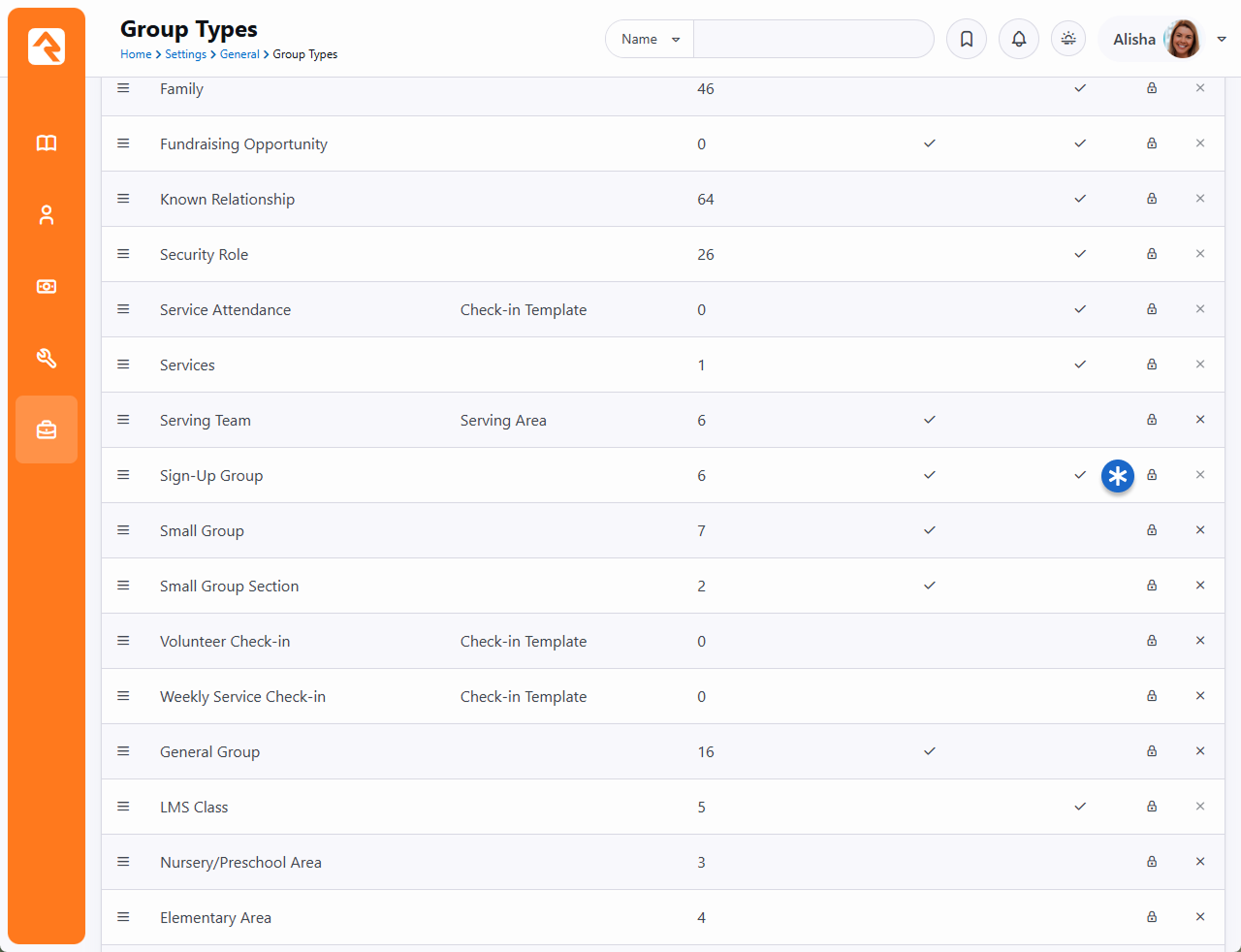The image size is (1241, 952).
Task: Delete the Serving Team group type
Action: coord(1200,420)
